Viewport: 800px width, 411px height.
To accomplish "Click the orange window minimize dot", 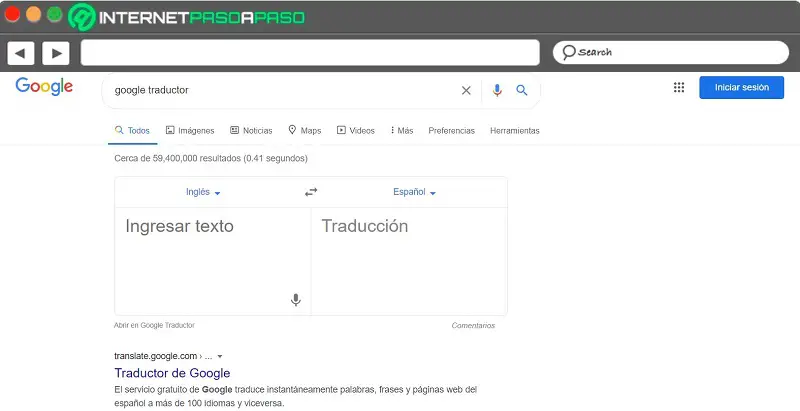I will (x=34, y=14).
